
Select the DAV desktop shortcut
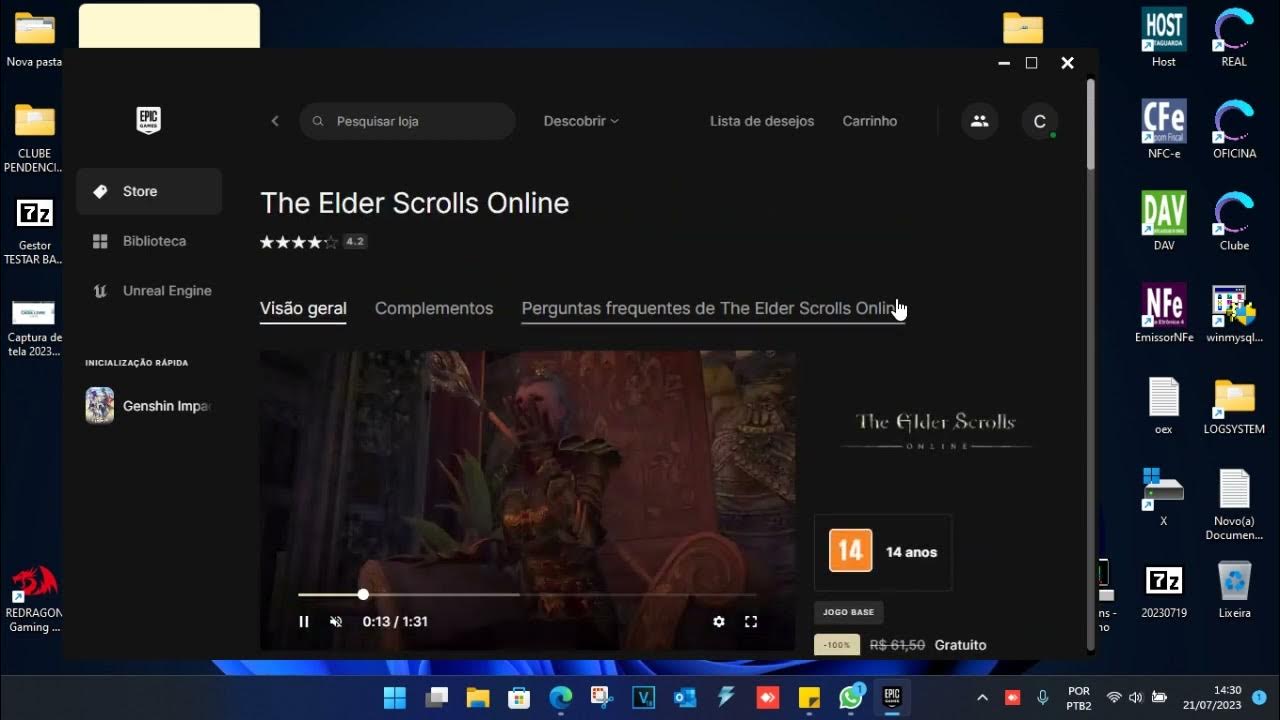coord(1164,220)
